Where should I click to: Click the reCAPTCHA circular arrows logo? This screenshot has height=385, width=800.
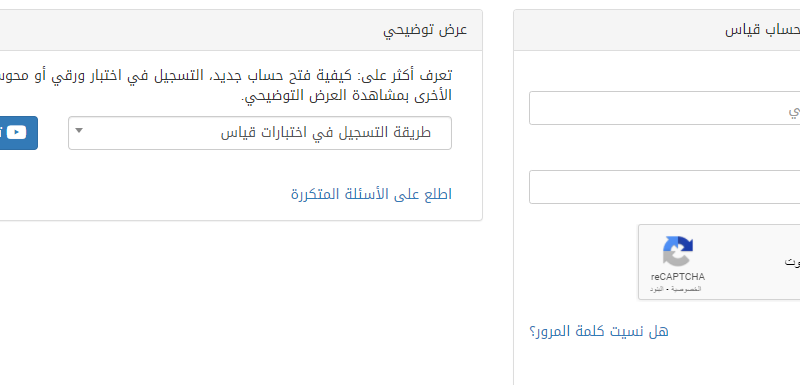678,251
